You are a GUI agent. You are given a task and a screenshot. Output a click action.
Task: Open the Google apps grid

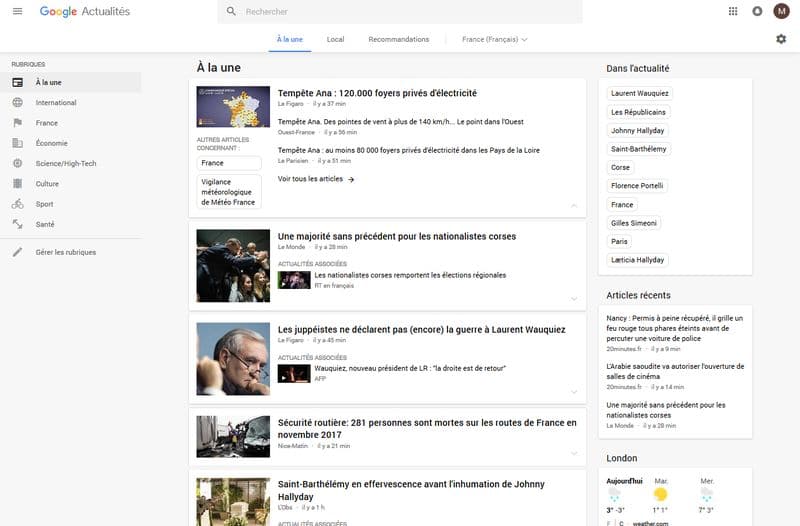[733, 11]
